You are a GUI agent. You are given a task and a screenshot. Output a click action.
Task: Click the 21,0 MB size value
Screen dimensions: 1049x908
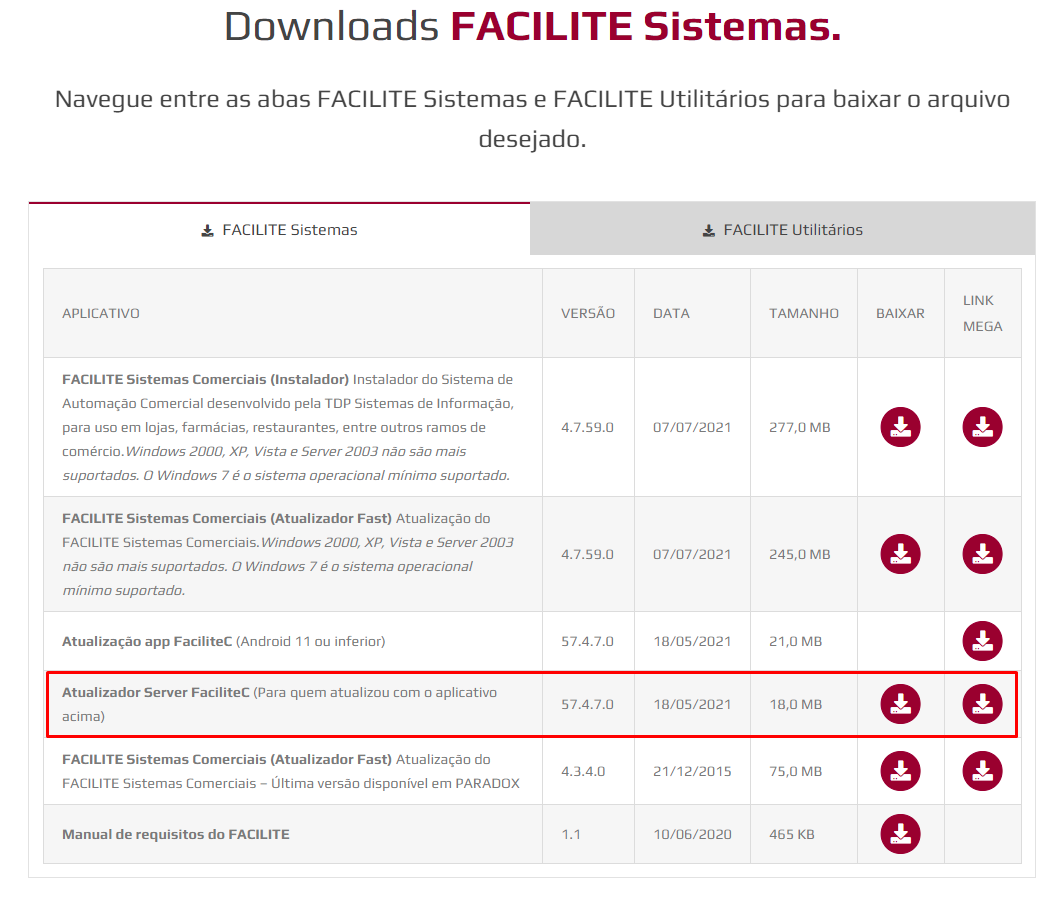click(795, 642)
